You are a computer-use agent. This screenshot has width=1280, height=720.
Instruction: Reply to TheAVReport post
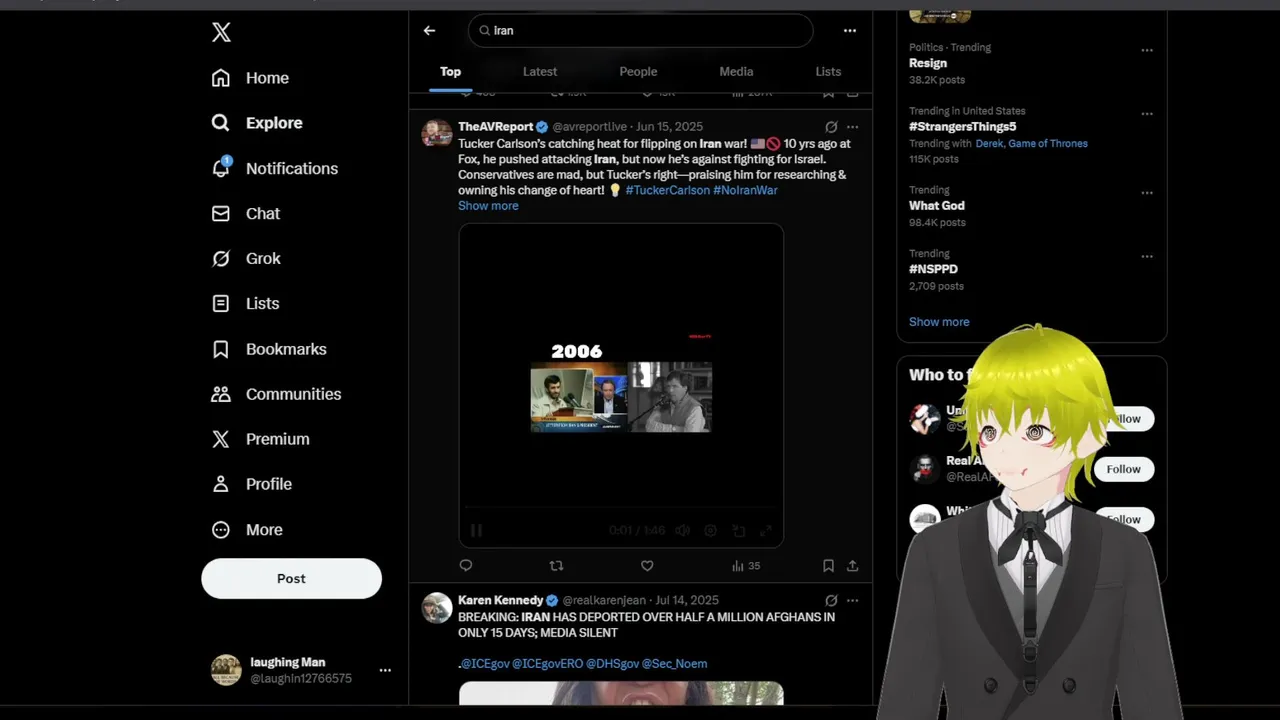coord(465,566)
